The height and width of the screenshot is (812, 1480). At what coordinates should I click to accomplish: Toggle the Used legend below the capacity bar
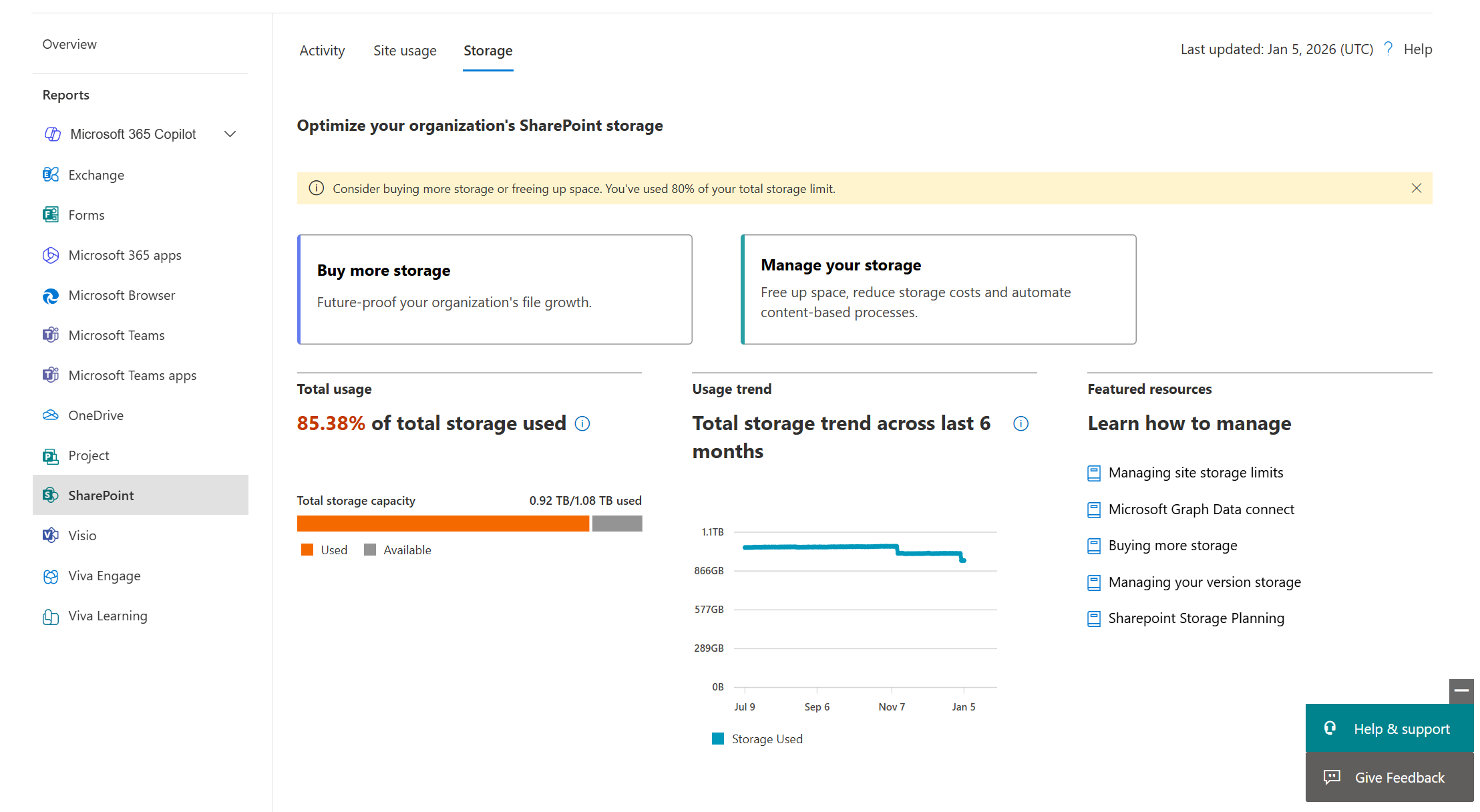pyautogui.click(x=324, y=550)
